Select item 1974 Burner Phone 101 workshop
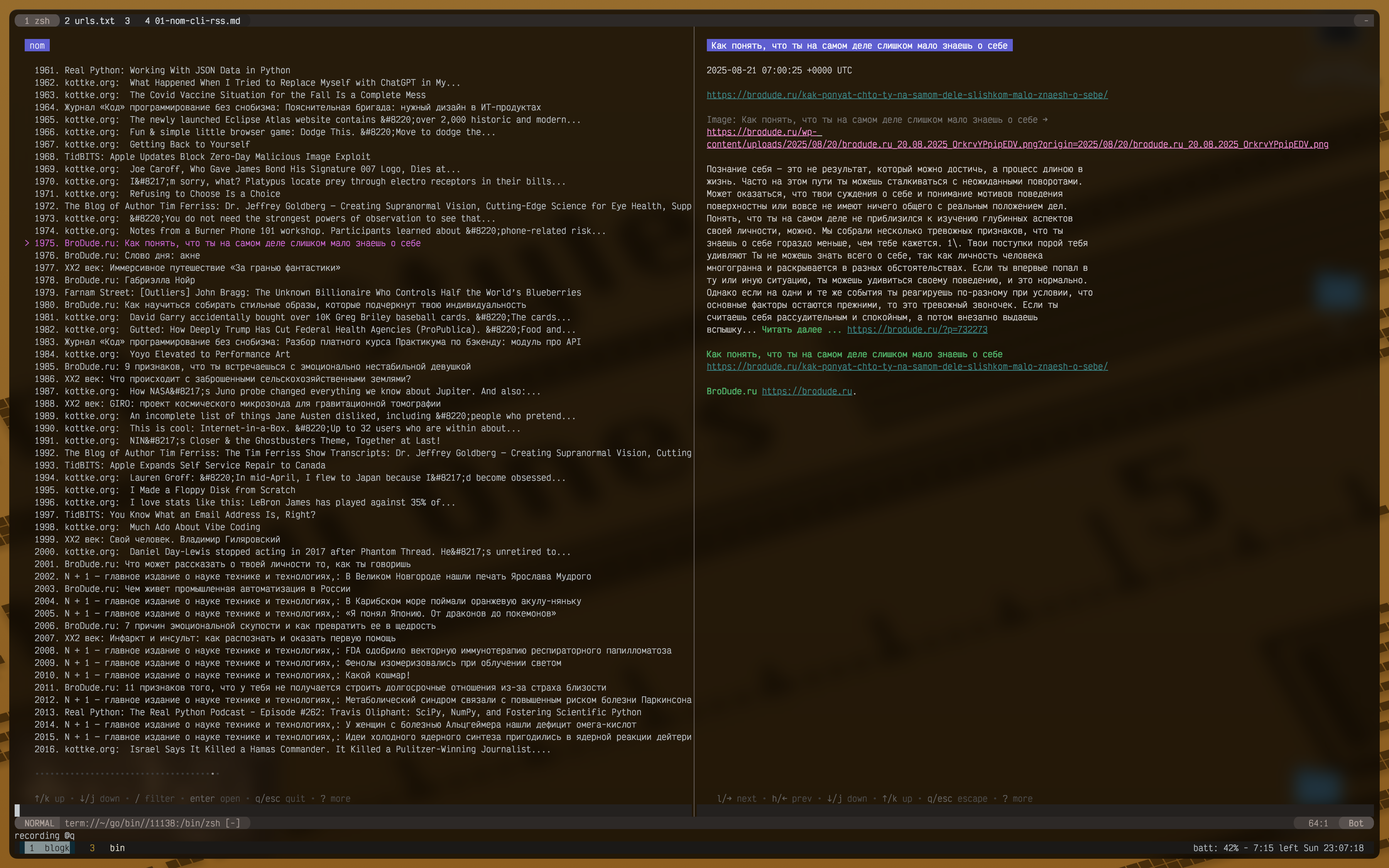This screenshot has width=1389, height=868. (x=320, y=231)
